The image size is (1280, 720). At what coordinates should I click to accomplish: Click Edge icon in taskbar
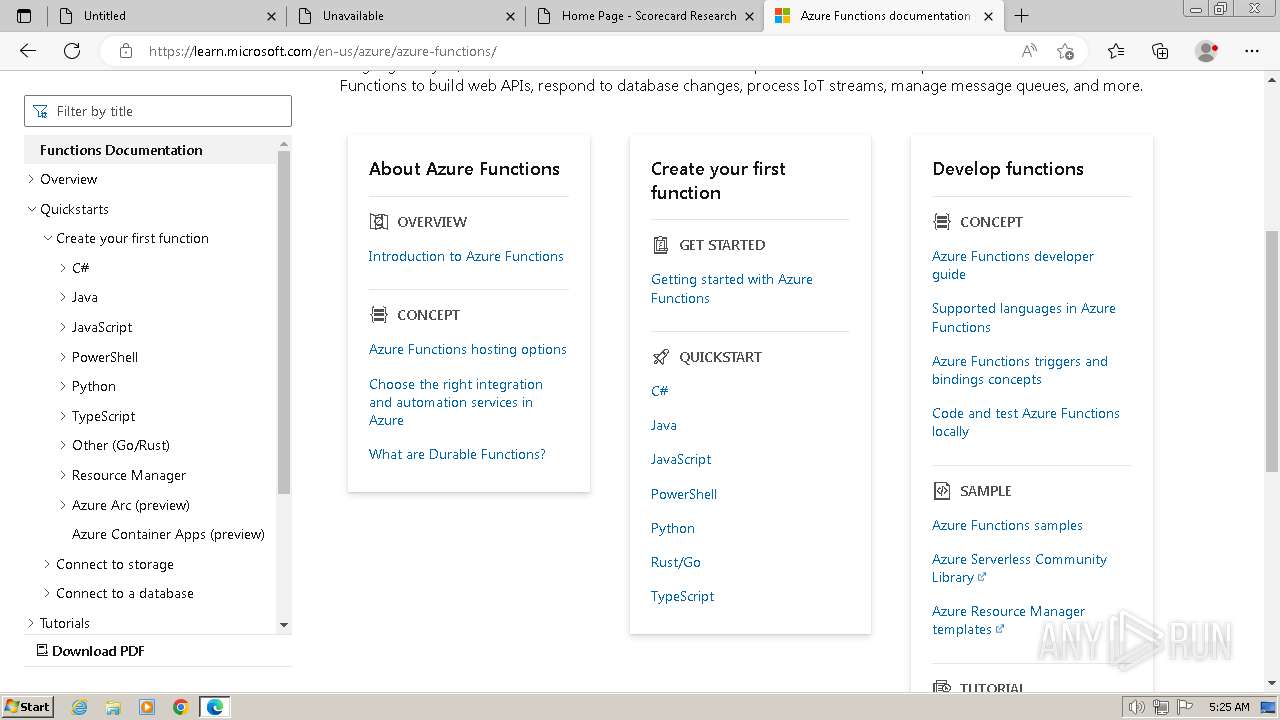[215, 707]
